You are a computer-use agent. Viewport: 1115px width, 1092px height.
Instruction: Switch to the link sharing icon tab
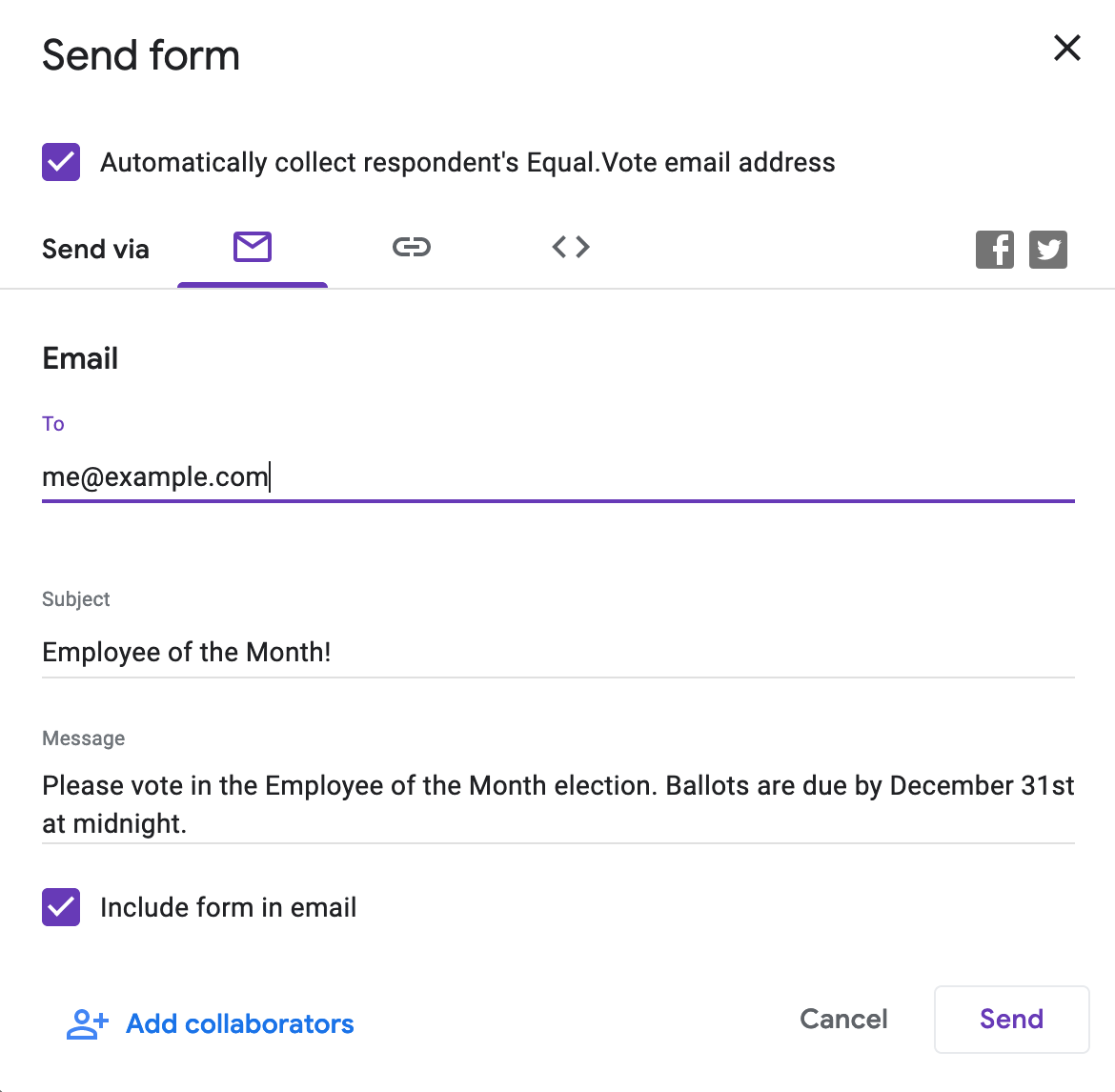pyautogui.click(x=412, y=248)
